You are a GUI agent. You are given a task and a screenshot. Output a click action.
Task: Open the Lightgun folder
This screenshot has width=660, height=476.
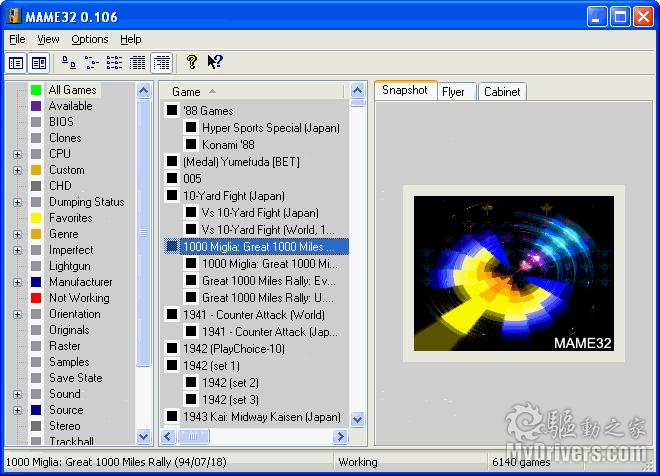point(70,266)
